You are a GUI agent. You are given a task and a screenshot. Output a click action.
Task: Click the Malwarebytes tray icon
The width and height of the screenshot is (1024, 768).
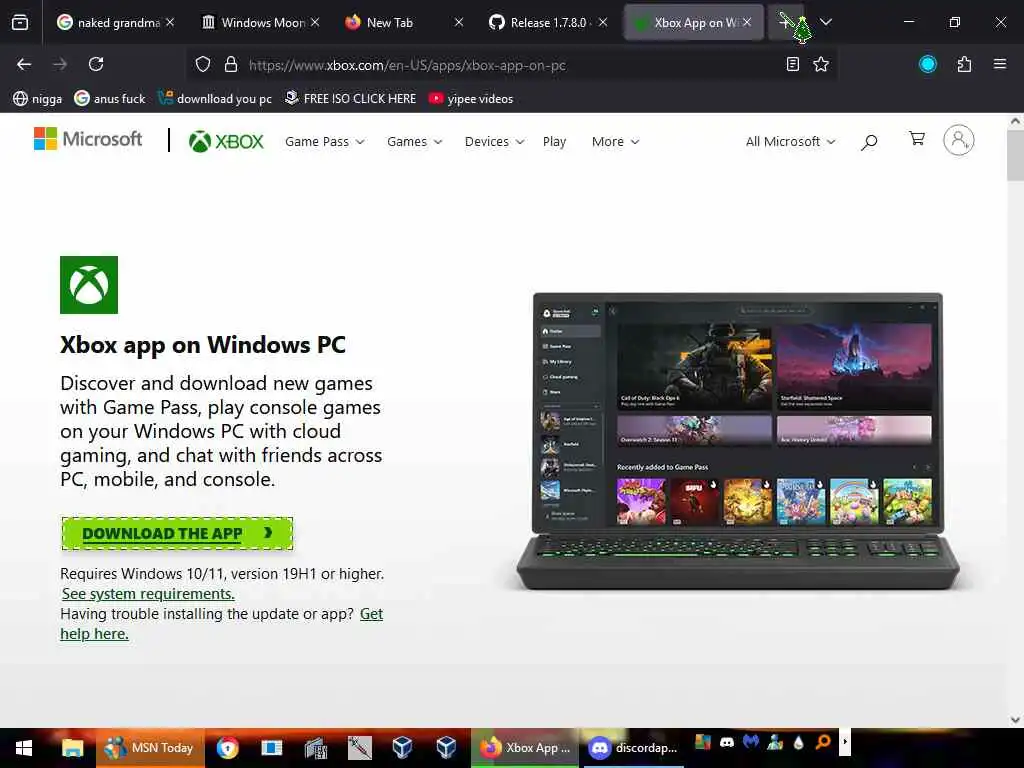tap(751, 742)
